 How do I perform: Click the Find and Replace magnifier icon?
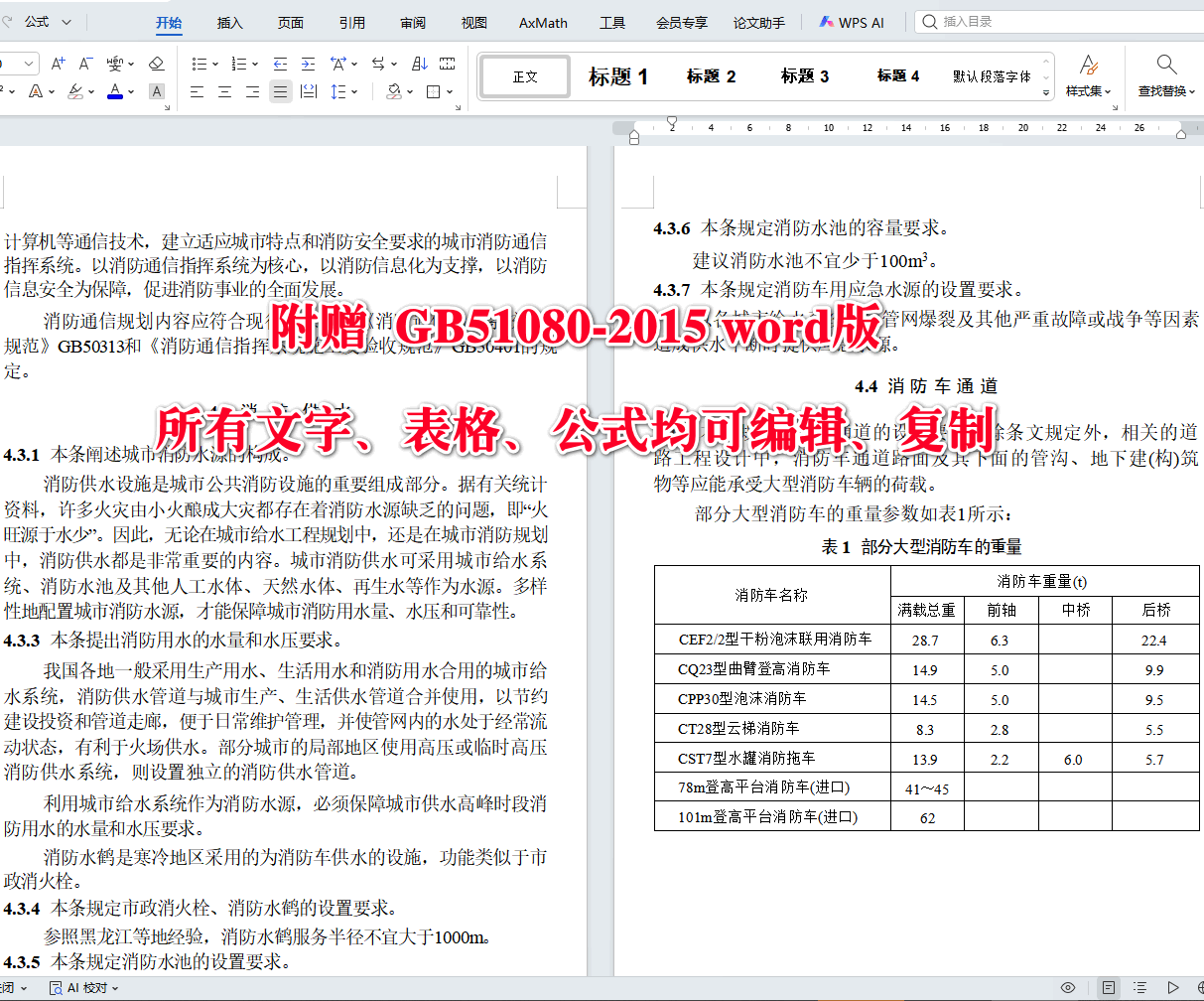click(1166, 66)
